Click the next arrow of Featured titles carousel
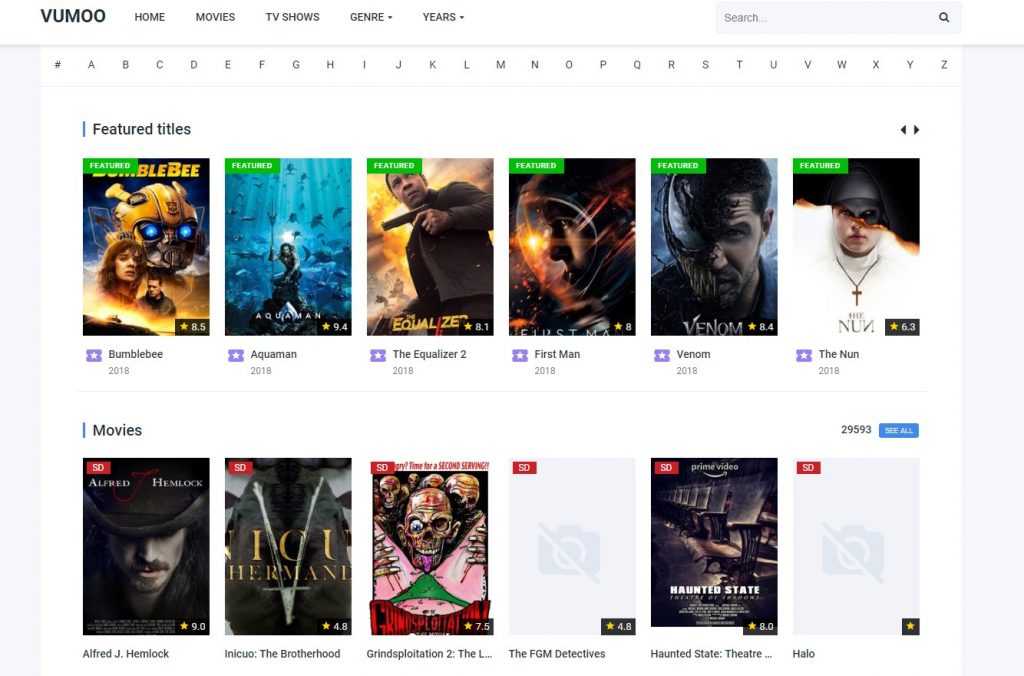Screen dimensions: 1024x676 tap(918, 129)
